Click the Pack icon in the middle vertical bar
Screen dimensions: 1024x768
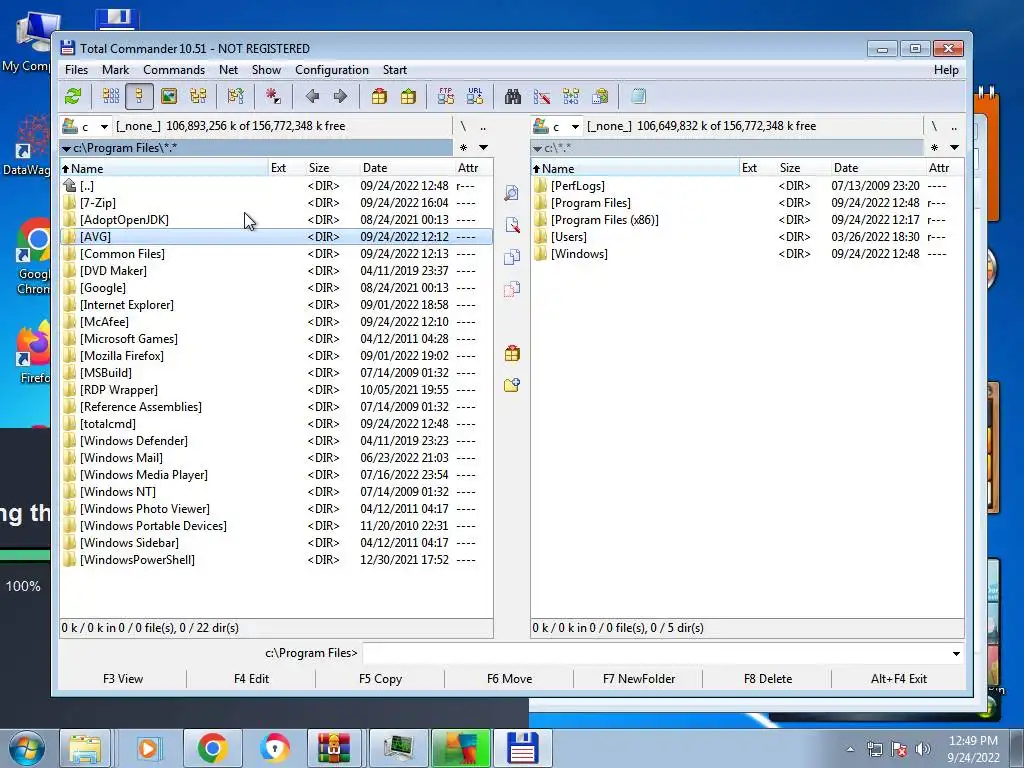tap(512, 353)
